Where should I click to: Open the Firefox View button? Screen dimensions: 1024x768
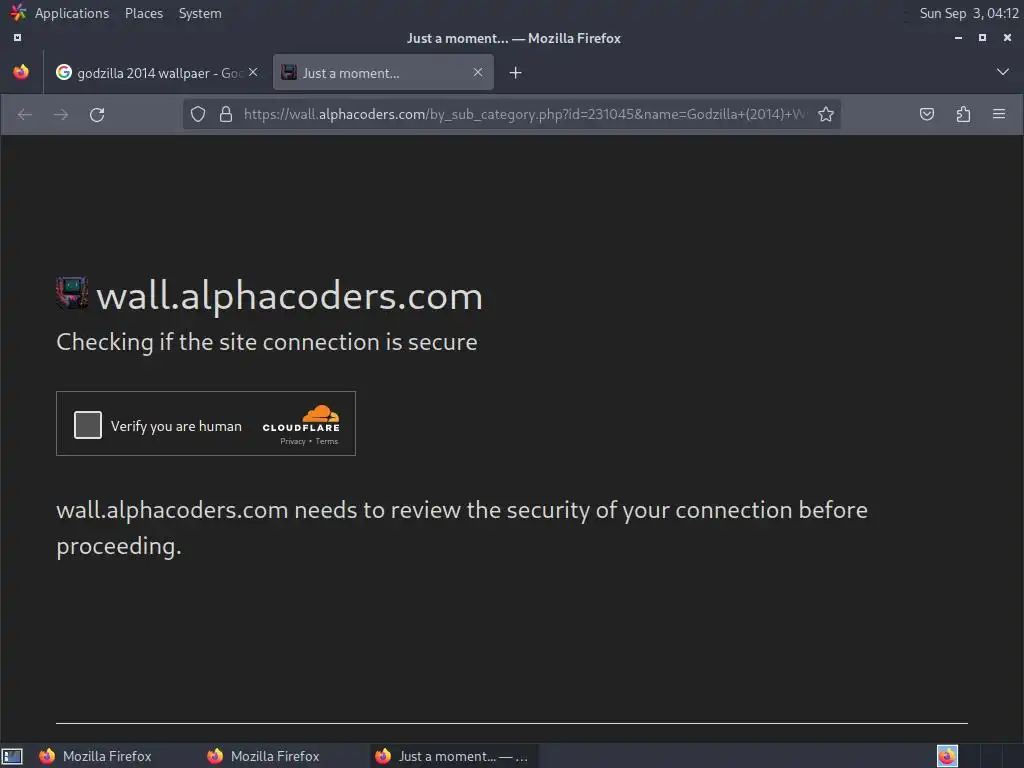tap(21, 72)
